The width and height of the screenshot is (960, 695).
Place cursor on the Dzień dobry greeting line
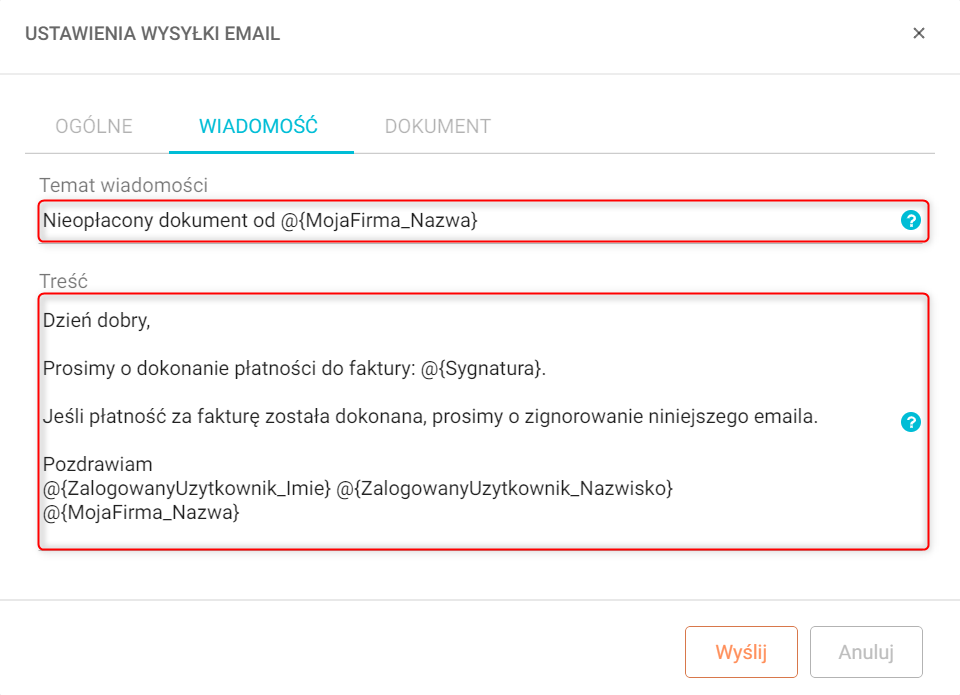coord(97,320)
